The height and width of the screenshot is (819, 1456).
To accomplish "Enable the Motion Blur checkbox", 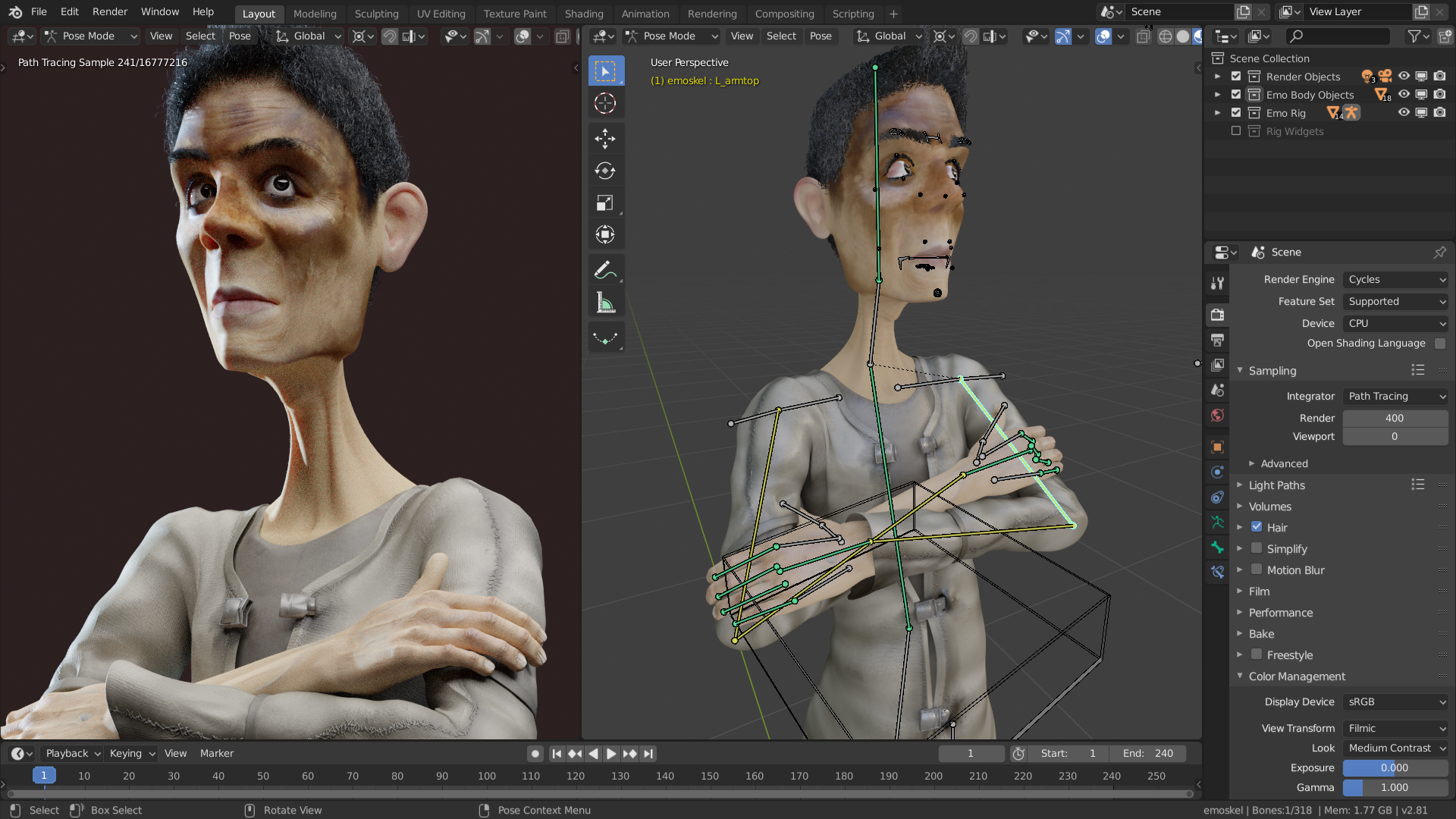I will [x=1257, y=570].
